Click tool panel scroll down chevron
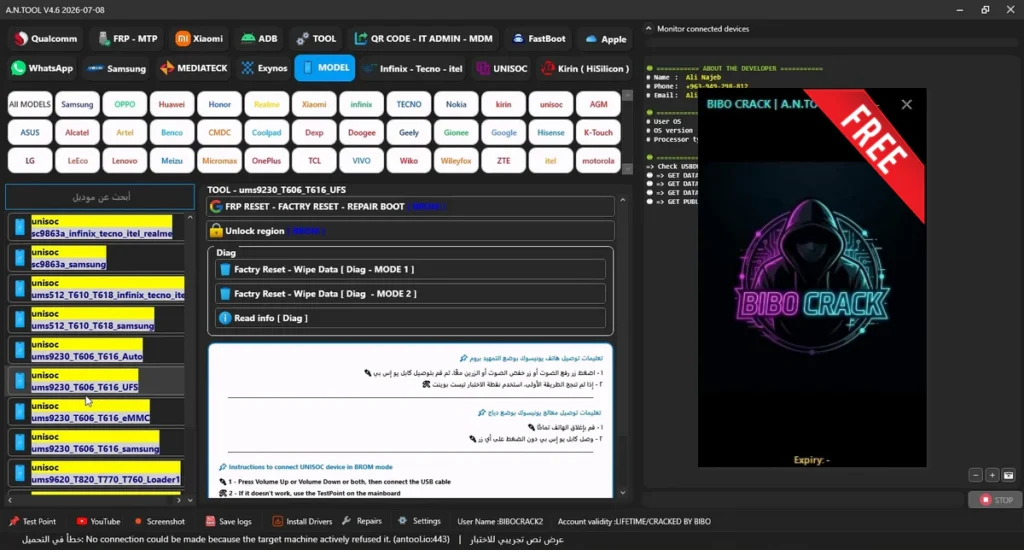Image resolution: width=1024 pixels, height=550 pixels. pyautogui.click(x=622, y=493)
